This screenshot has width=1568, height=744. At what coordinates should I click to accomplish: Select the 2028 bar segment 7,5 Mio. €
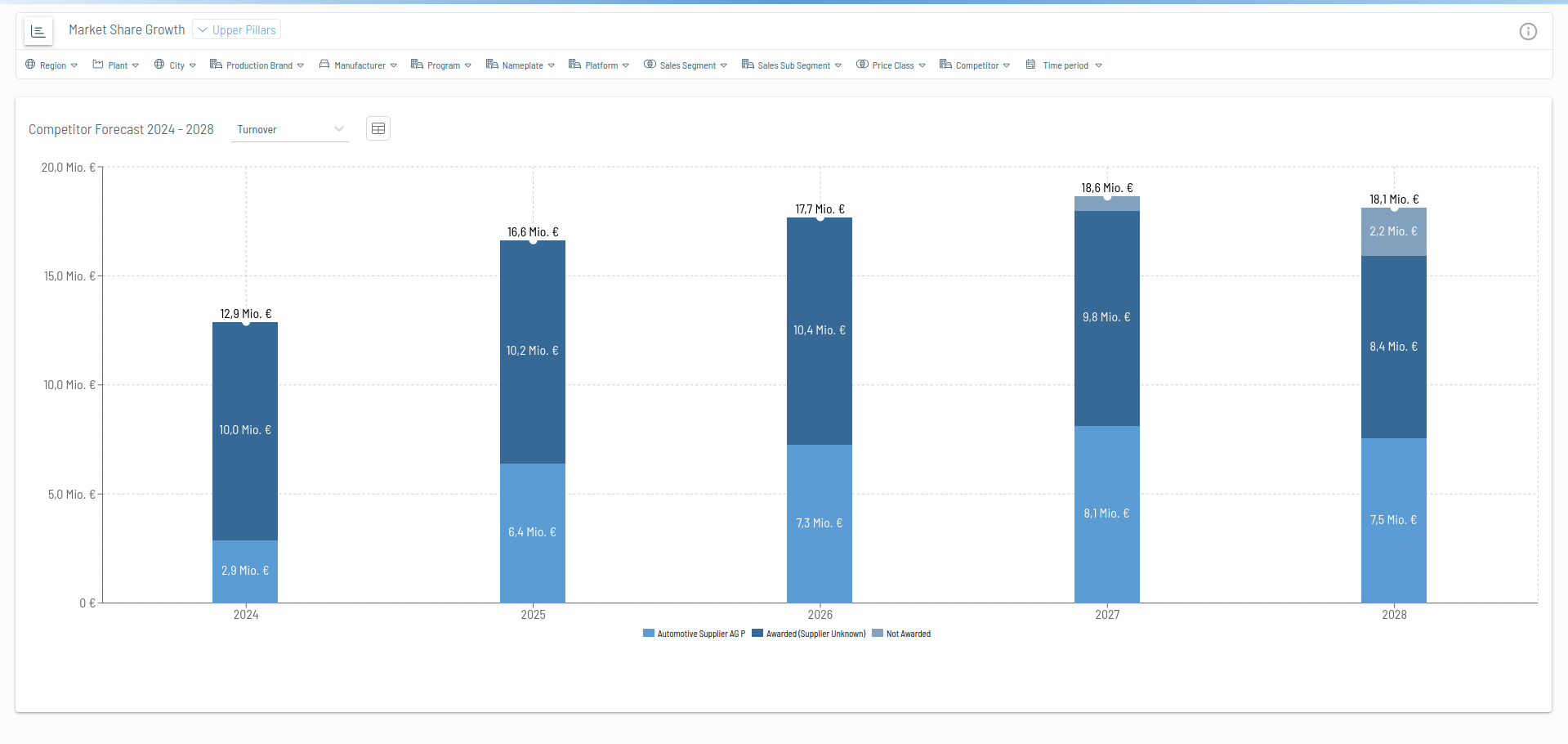tap(1394, 521)
